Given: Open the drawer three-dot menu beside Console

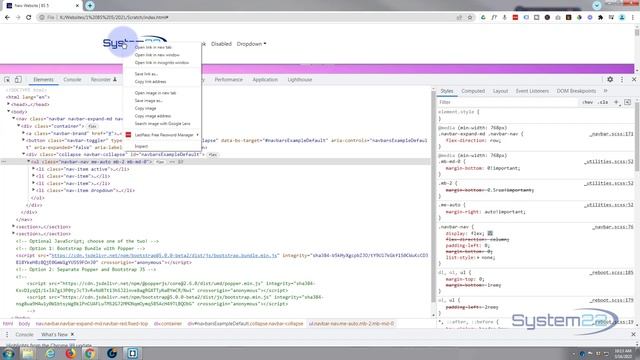Looking at the screenshot, I should click(7, 334).
